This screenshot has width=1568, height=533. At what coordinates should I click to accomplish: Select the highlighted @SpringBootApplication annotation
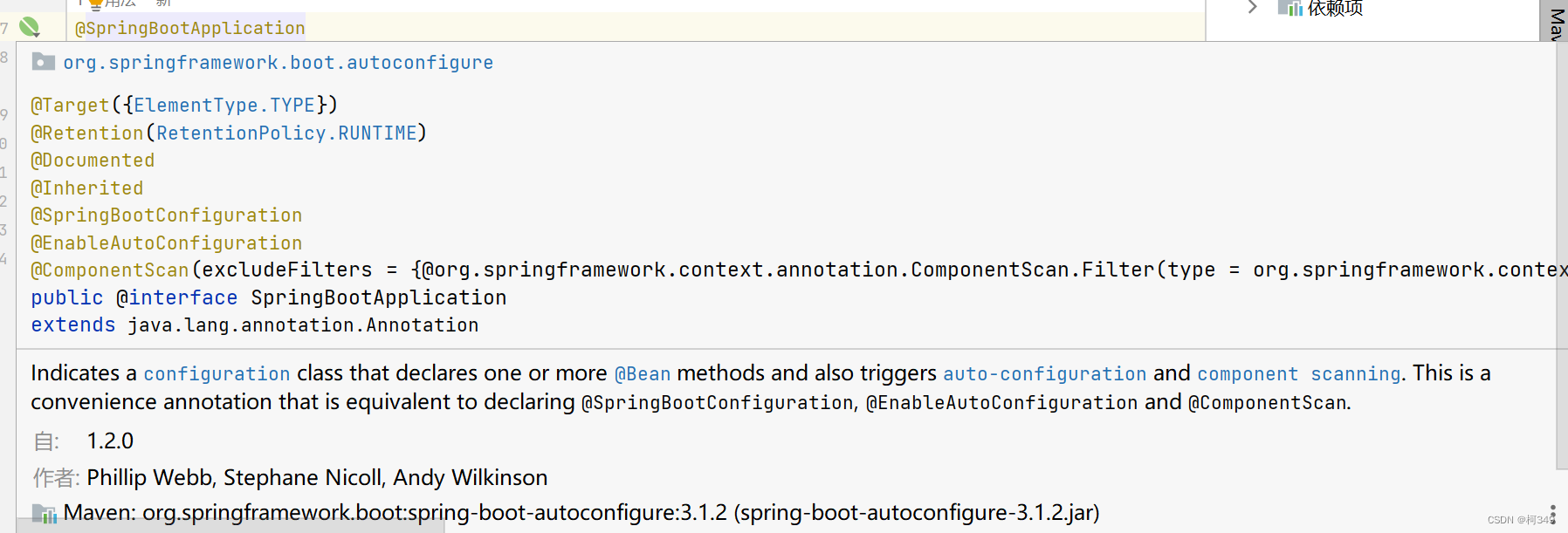click(x=189, y=27)
